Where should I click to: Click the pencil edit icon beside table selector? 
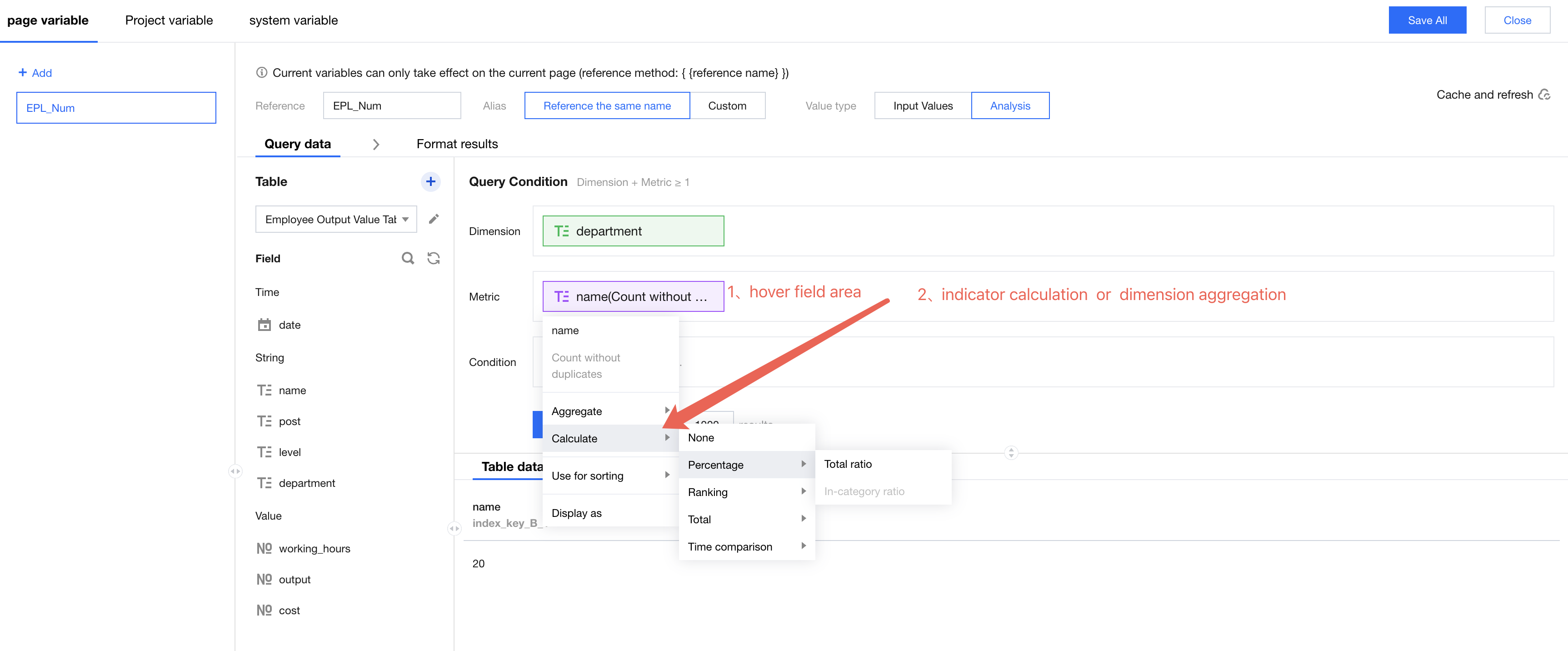coord(434,219)
